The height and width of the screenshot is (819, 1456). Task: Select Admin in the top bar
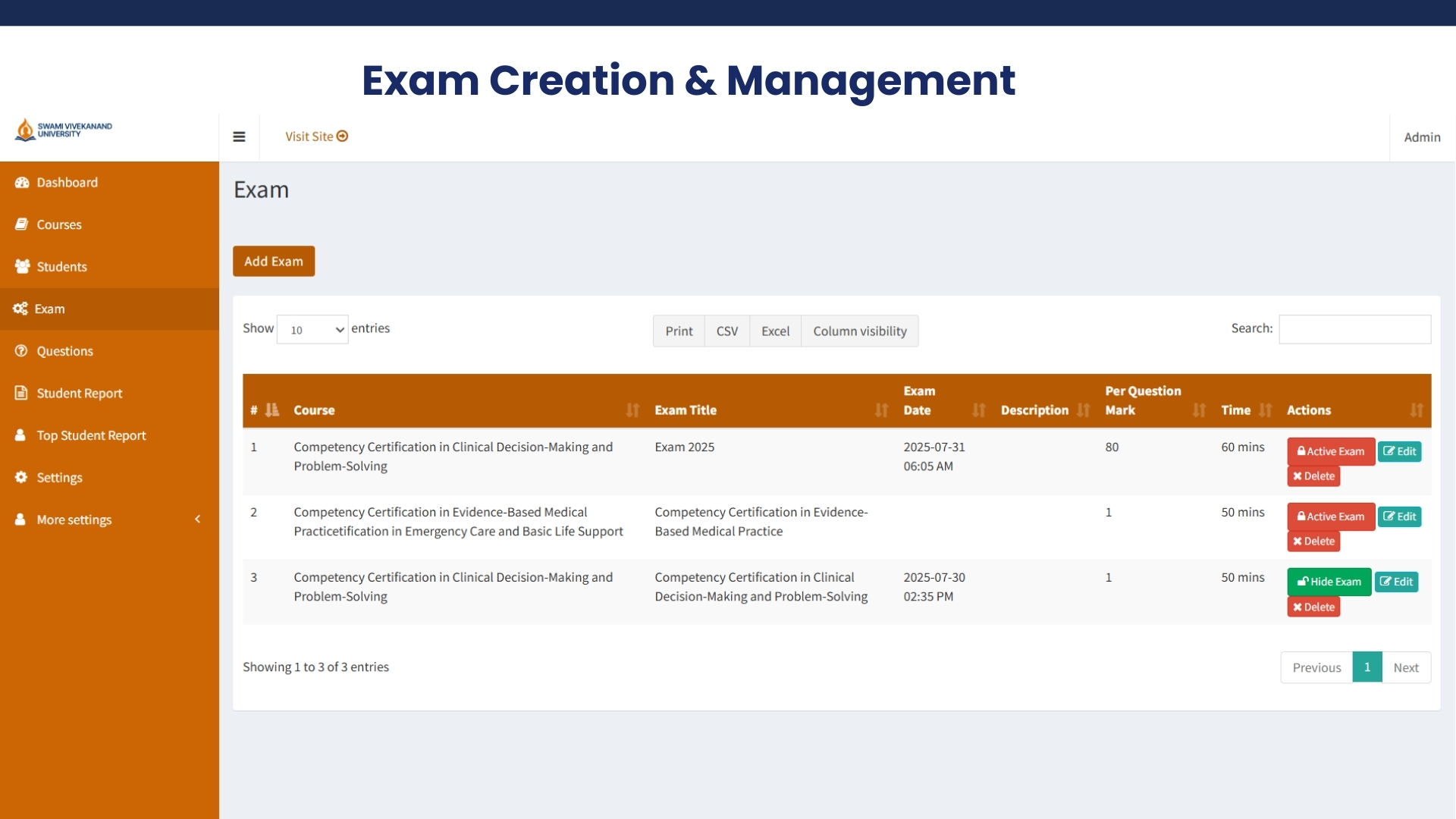1421,136
